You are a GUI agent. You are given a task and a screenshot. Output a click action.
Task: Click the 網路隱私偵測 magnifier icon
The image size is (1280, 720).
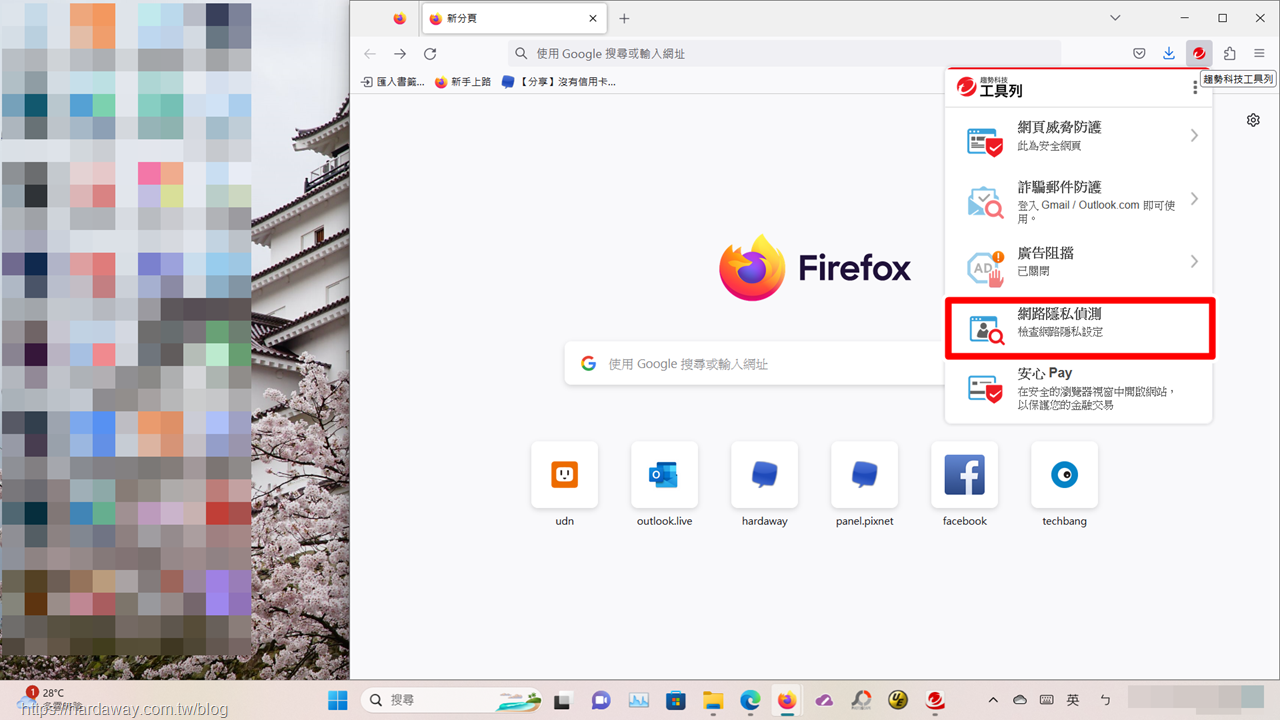pos(986,330)
